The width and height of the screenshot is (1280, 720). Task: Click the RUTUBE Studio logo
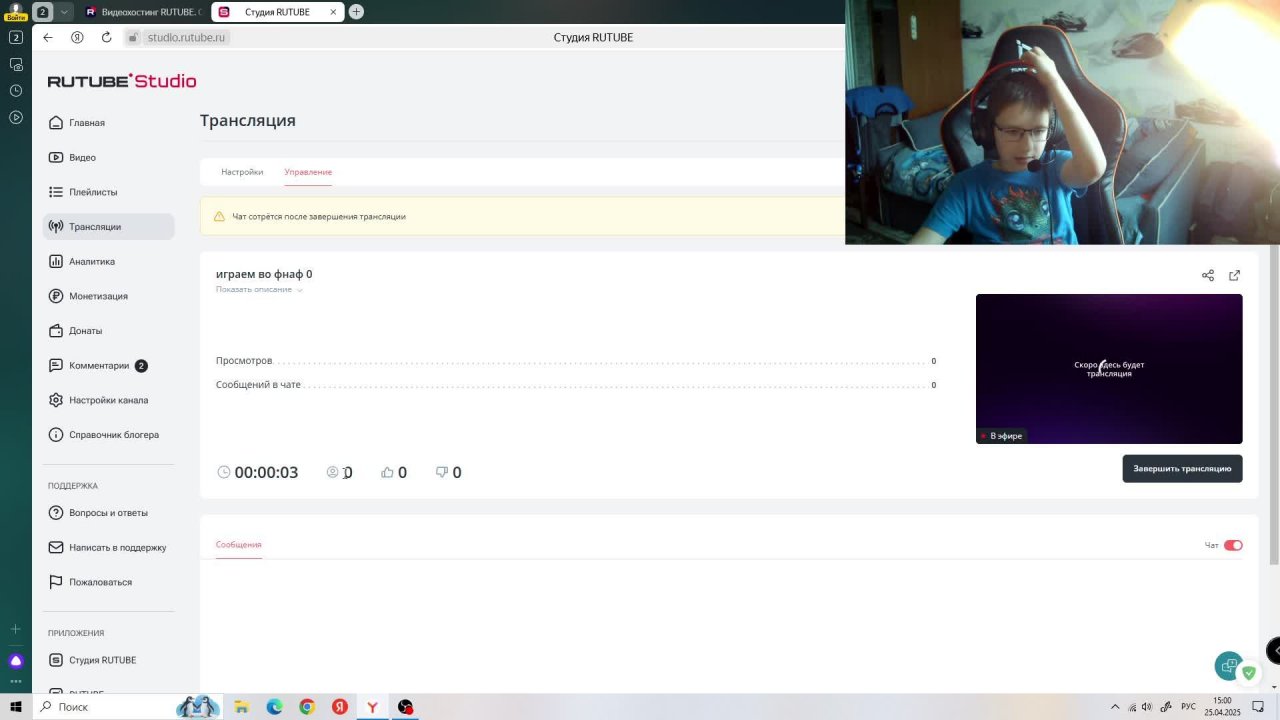click(122, 81)
